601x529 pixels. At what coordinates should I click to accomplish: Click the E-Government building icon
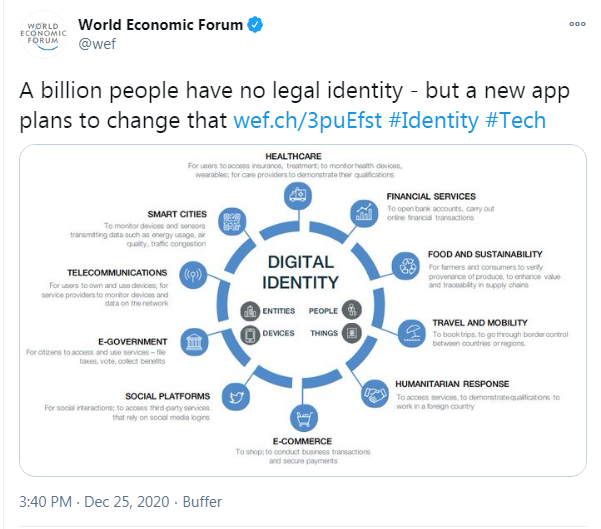point(194,342)
